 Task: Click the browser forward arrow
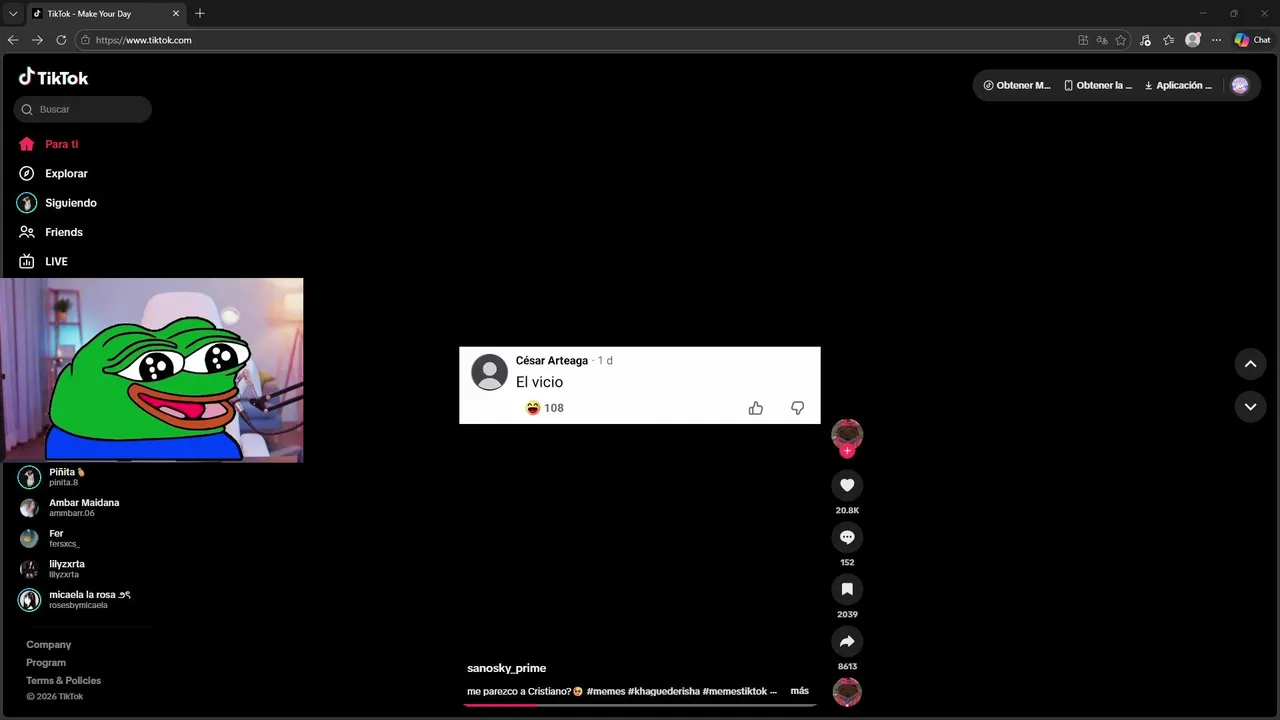coord(37,40)
